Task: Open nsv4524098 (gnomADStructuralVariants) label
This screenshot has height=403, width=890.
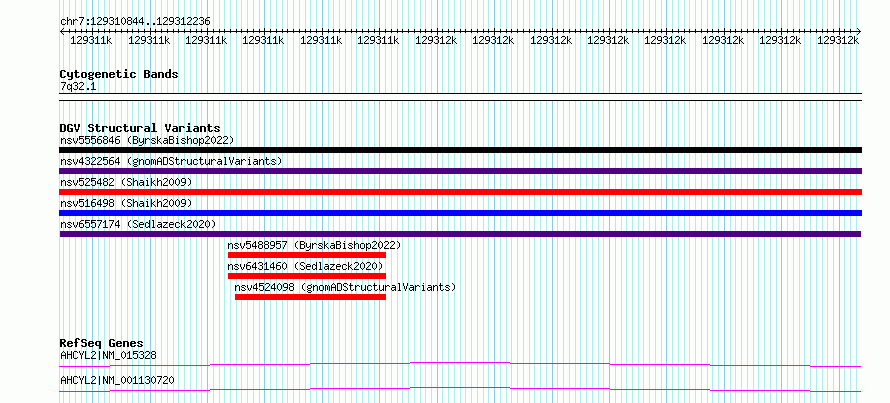Action: point(345,287)
